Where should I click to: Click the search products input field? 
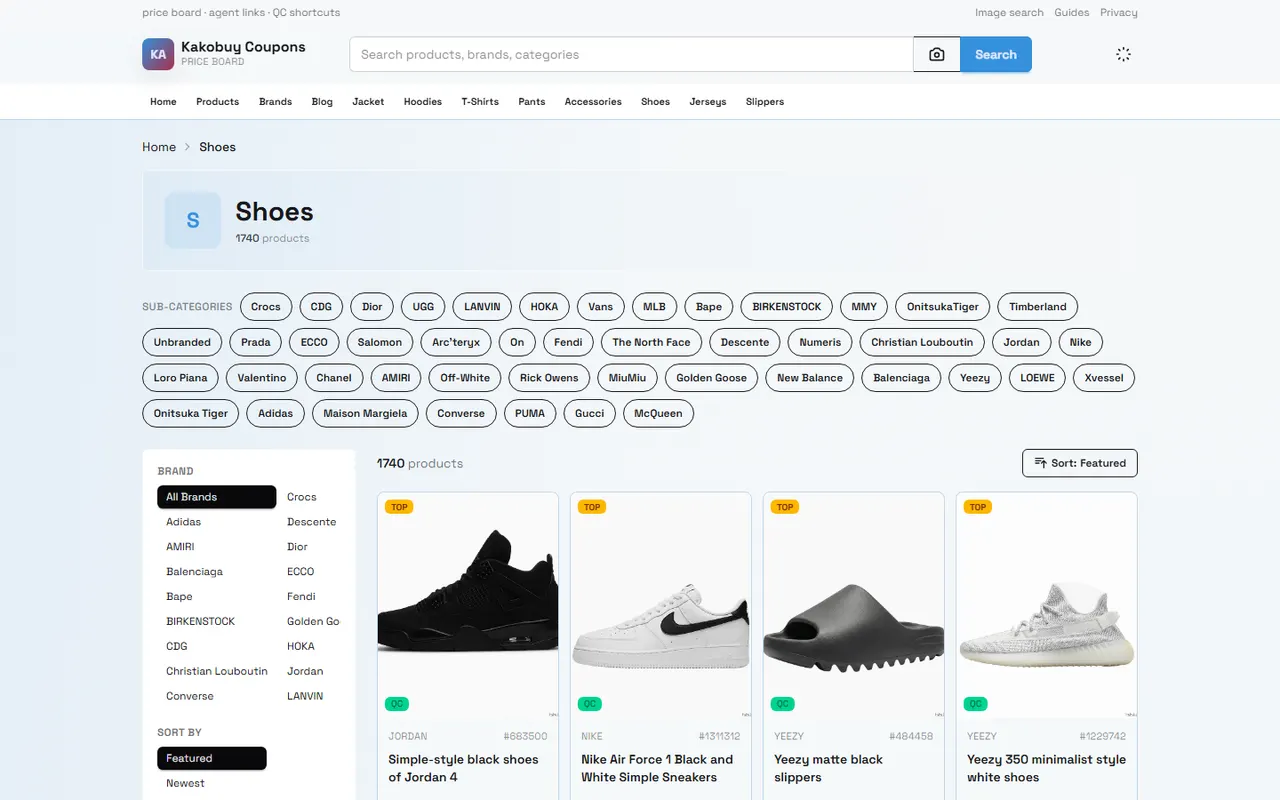[631, 55]
